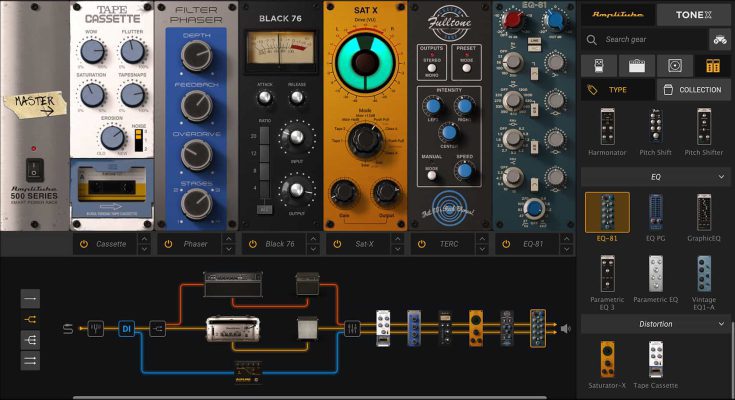This screenshot has height=400, width=735.
Task: Click the tuner block in signal chain
Action: click(x=95, y=327)
